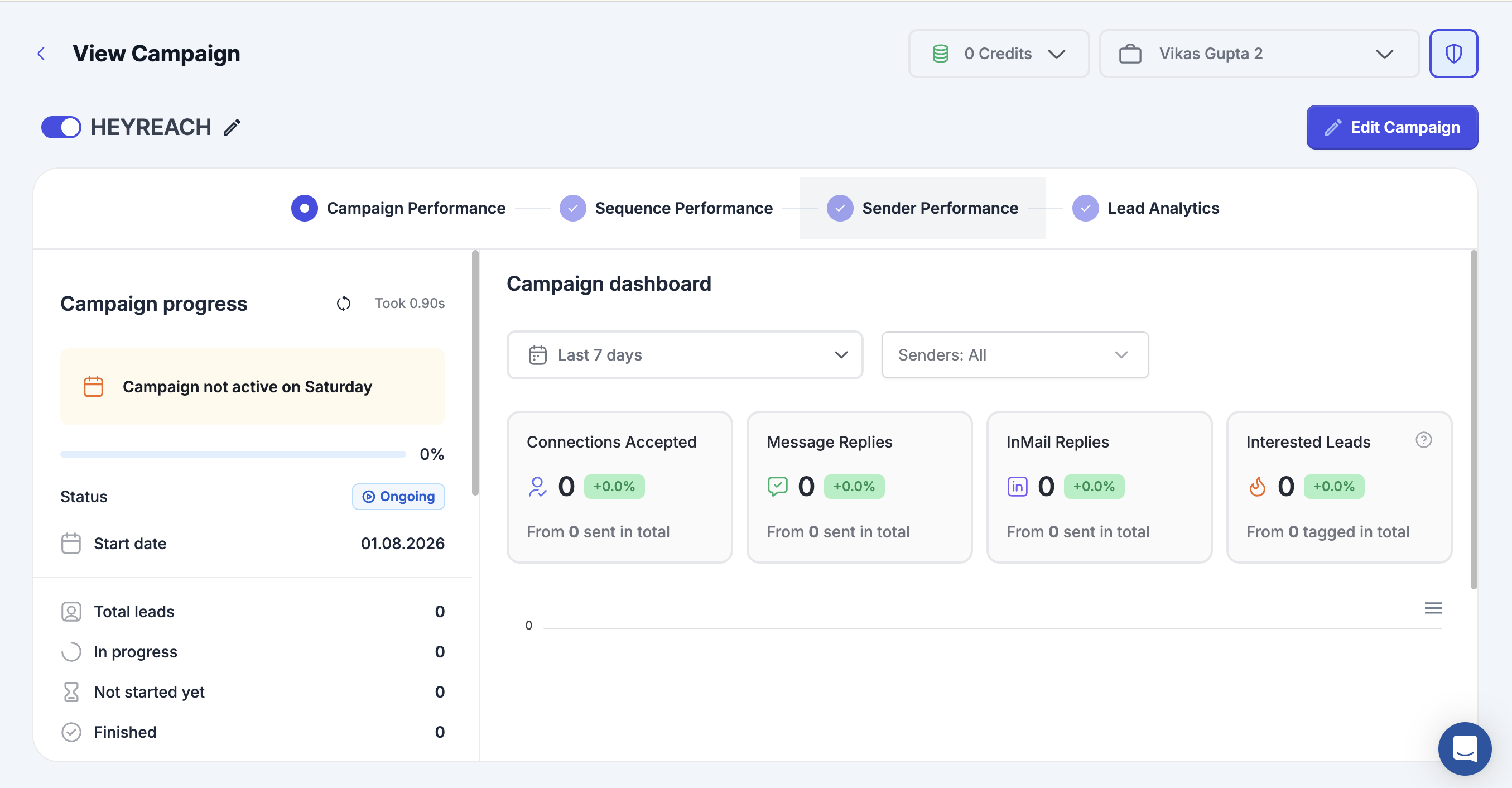Image resolution: width=1512 pixels, height=788 pixels.
Task: Click the briefcase workspace icon
Action: point(1130,54)
